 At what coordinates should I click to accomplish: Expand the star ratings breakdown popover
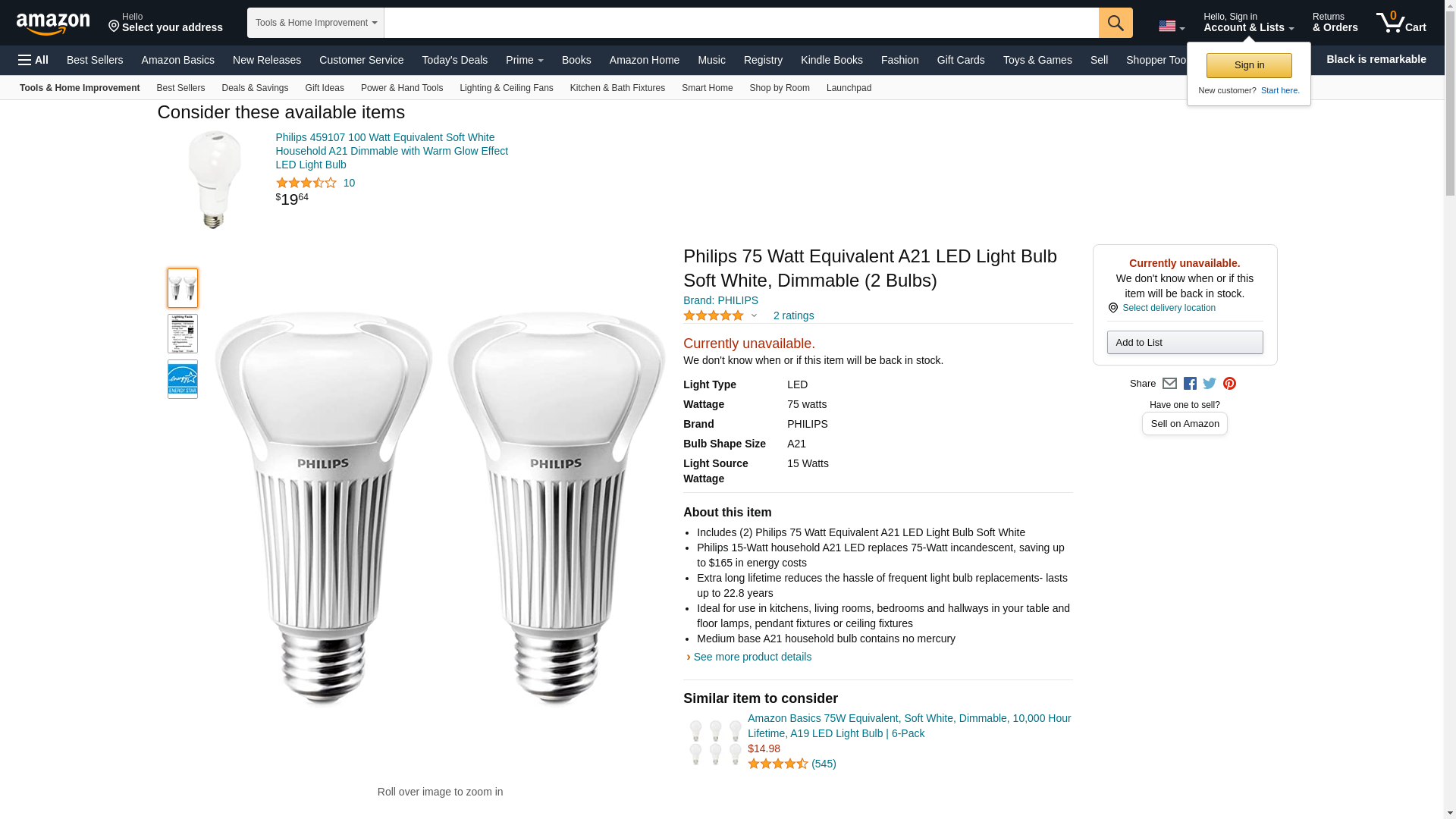pyautogui.click(x=753, y=315)
